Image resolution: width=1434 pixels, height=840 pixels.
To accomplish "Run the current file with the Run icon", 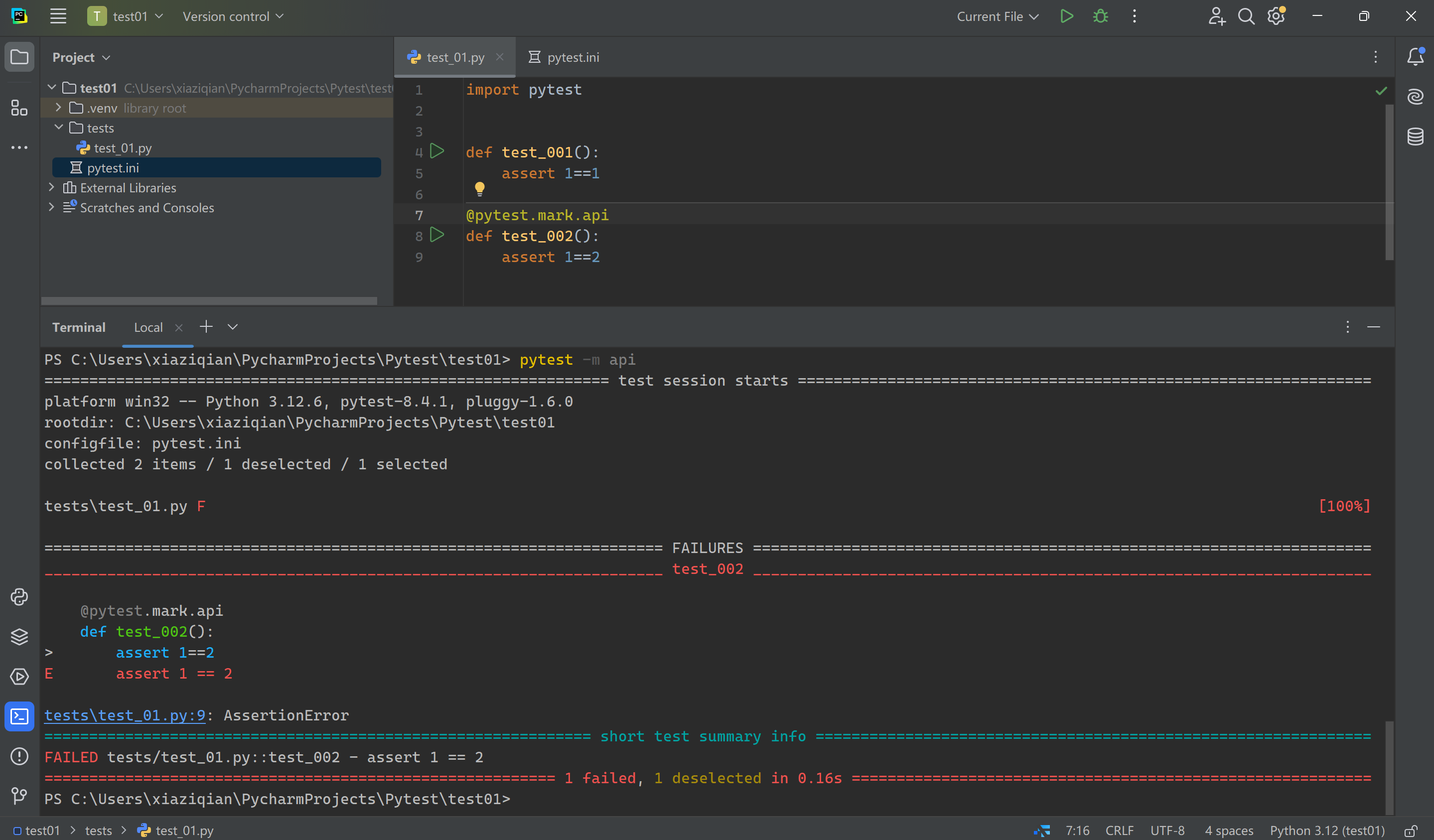I will [1067, 16].
